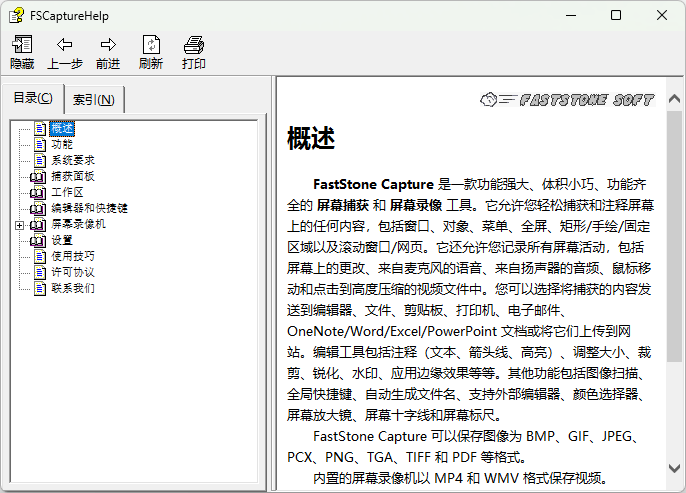The height and width of the screenshot is (493, 686).
Task: Expand the 屏幕录像机 tree node
Action: (x=19, y=225)
